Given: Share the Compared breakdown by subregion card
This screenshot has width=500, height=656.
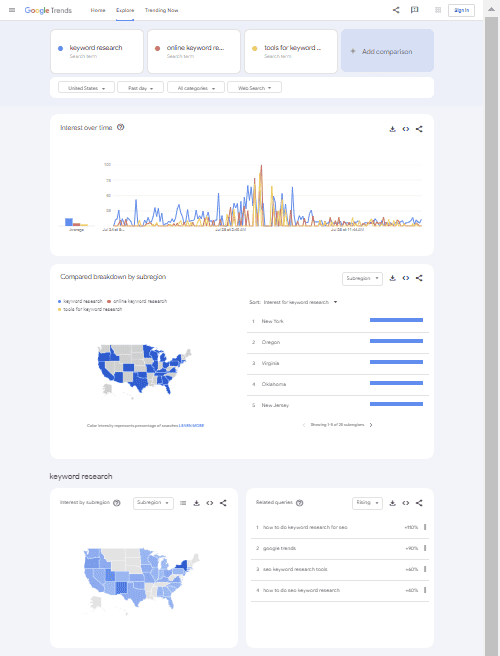Looking at the screenshot, I should 419,278.
